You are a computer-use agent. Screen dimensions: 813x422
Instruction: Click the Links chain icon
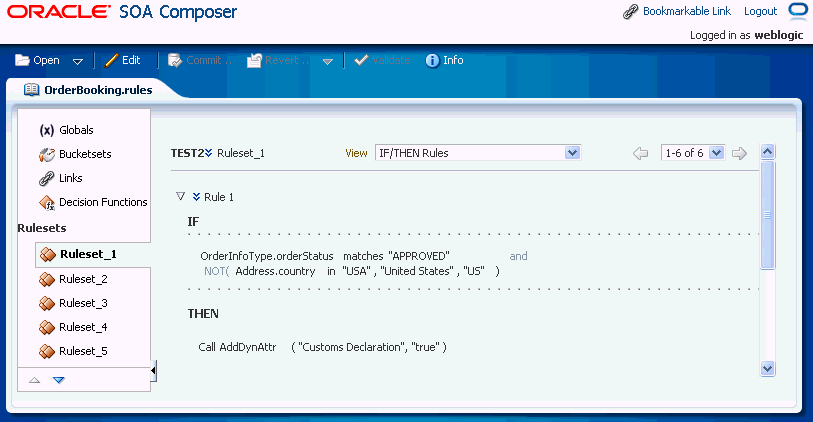pyautogui.click(x=47, y=178)
